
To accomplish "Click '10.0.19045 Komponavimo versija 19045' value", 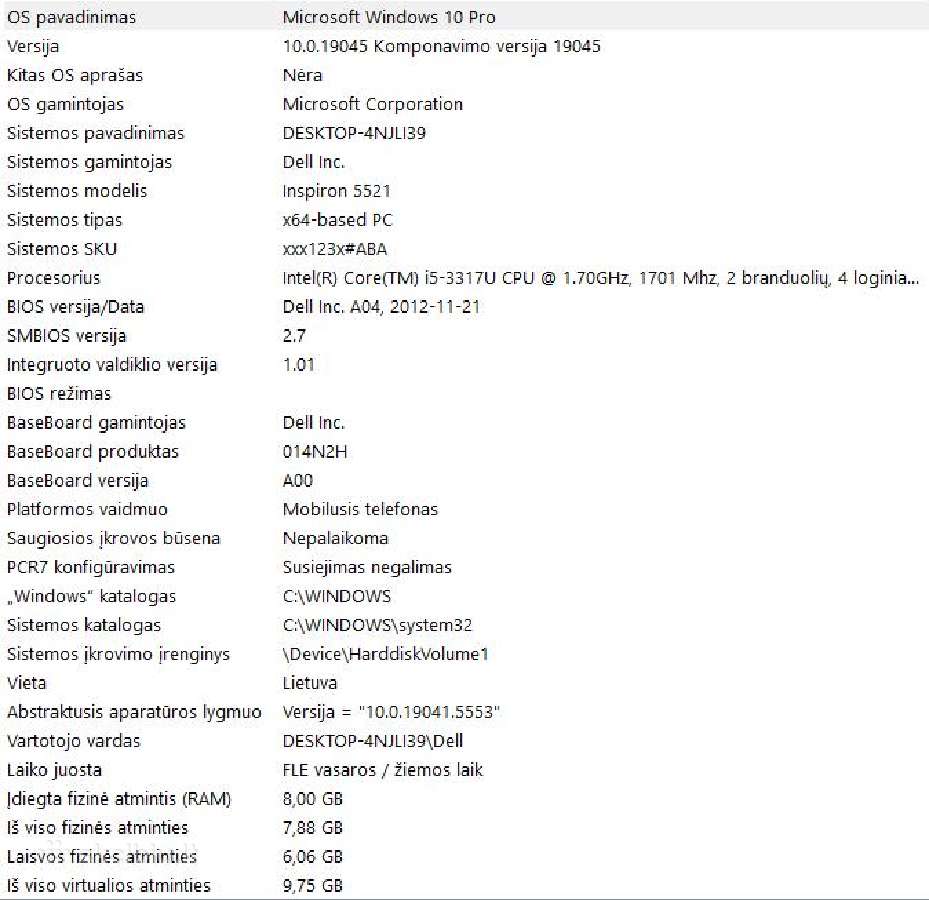I will (441, 46).
